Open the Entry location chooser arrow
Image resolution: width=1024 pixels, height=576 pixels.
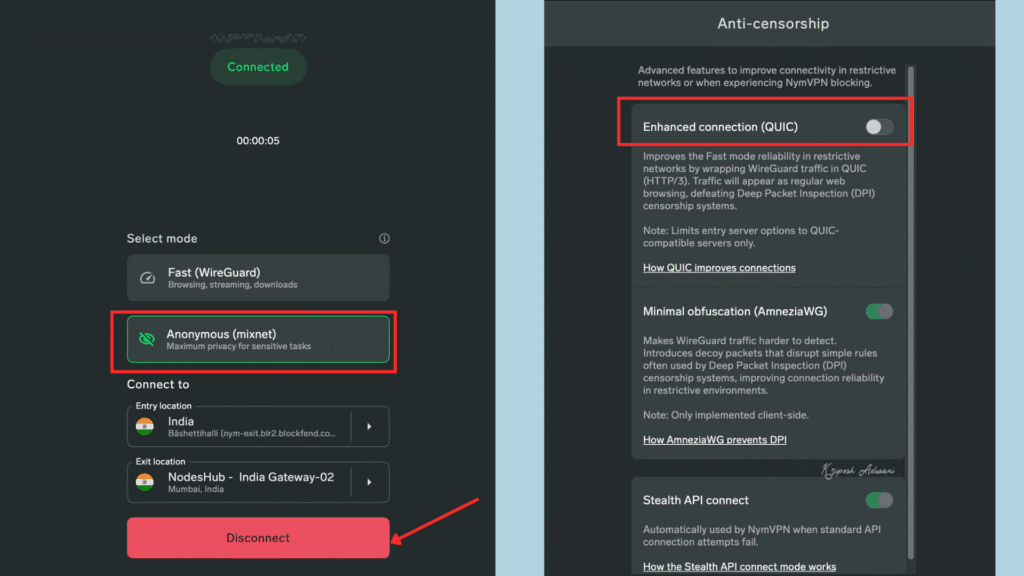(x=370, y=426)
